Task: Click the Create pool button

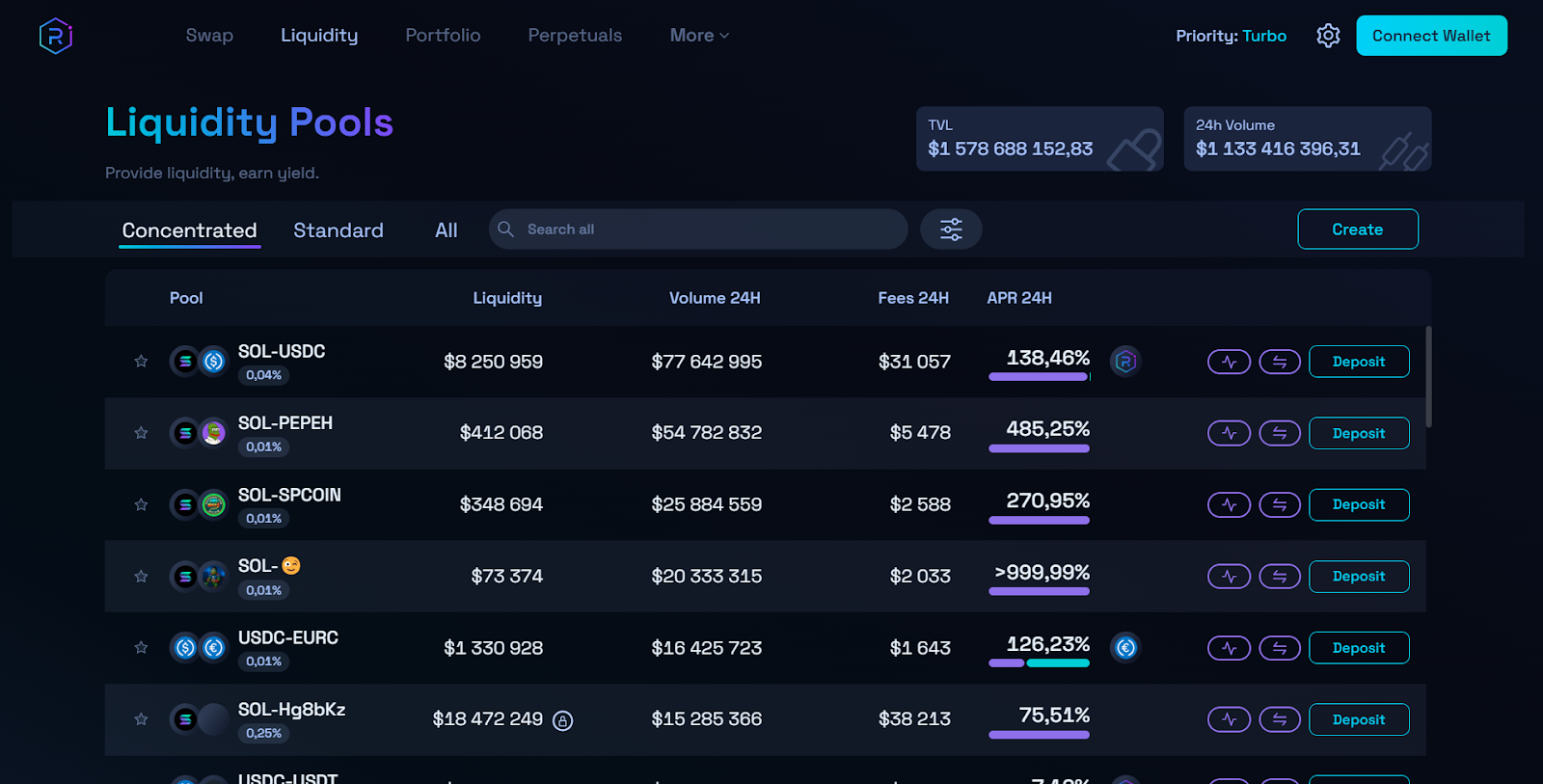Action: click(1358, 230)
